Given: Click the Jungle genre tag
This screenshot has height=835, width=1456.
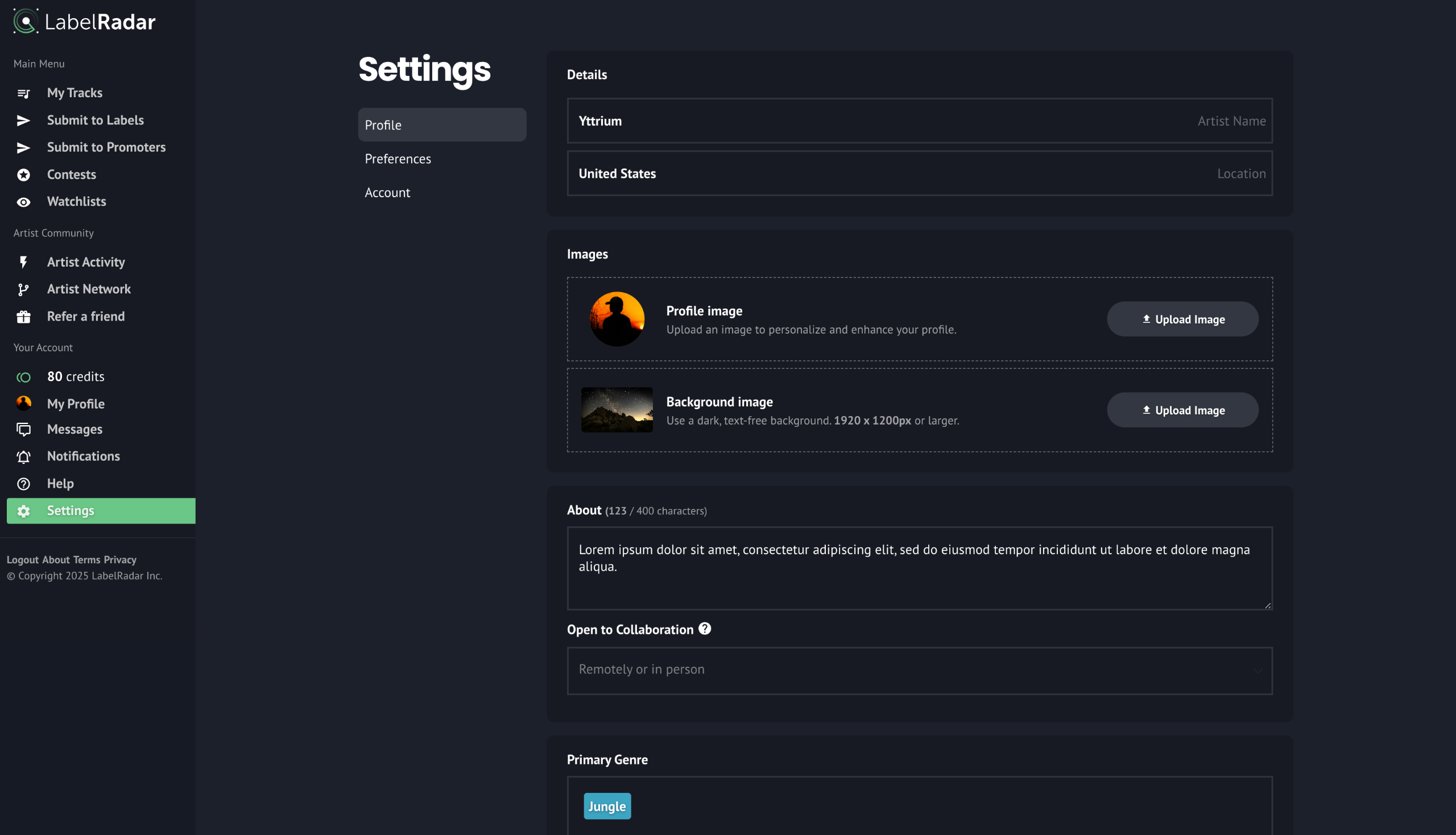Looking at the screenshot, I should click(607, 807).
